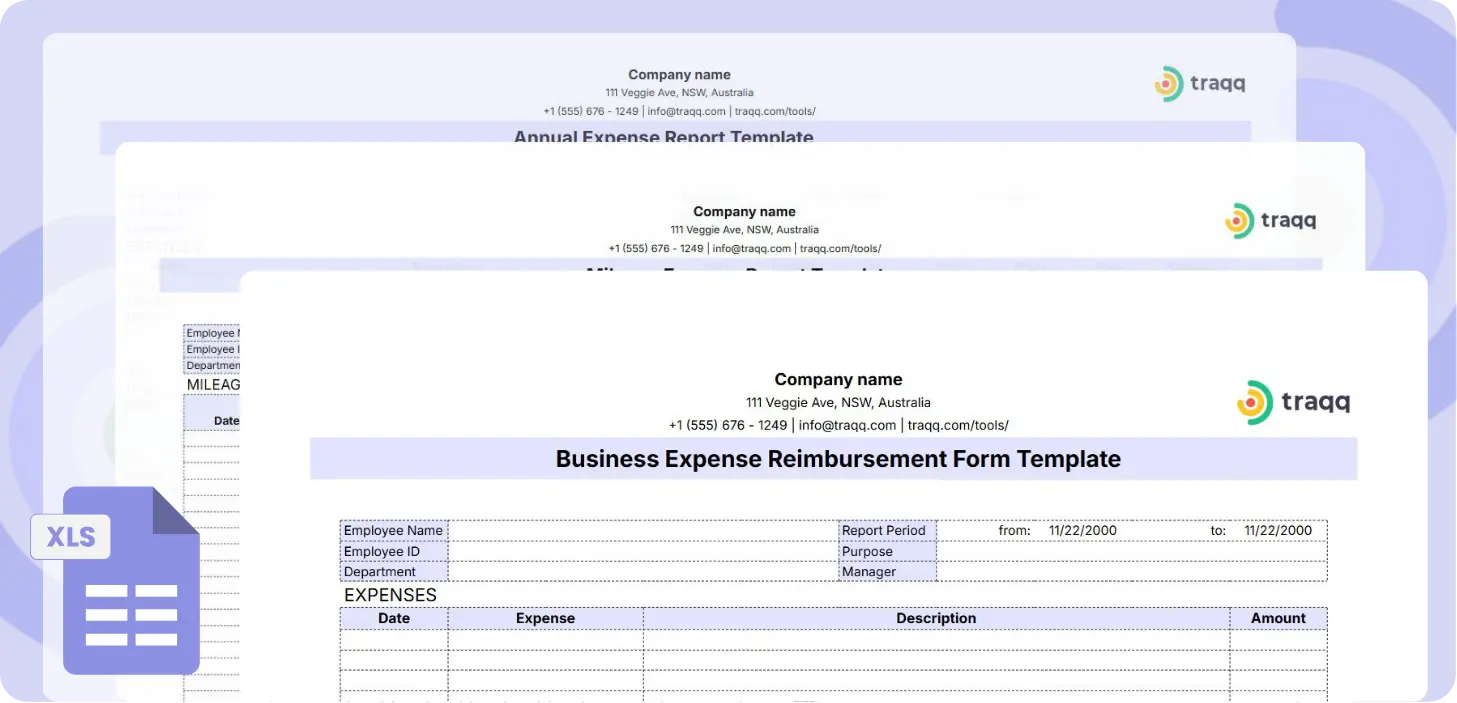This screenshot has height=703, width=1457.
Task: Click the first empty Description cell under EXPENSES
Action: pyautogui.click(x=936, y=640)
